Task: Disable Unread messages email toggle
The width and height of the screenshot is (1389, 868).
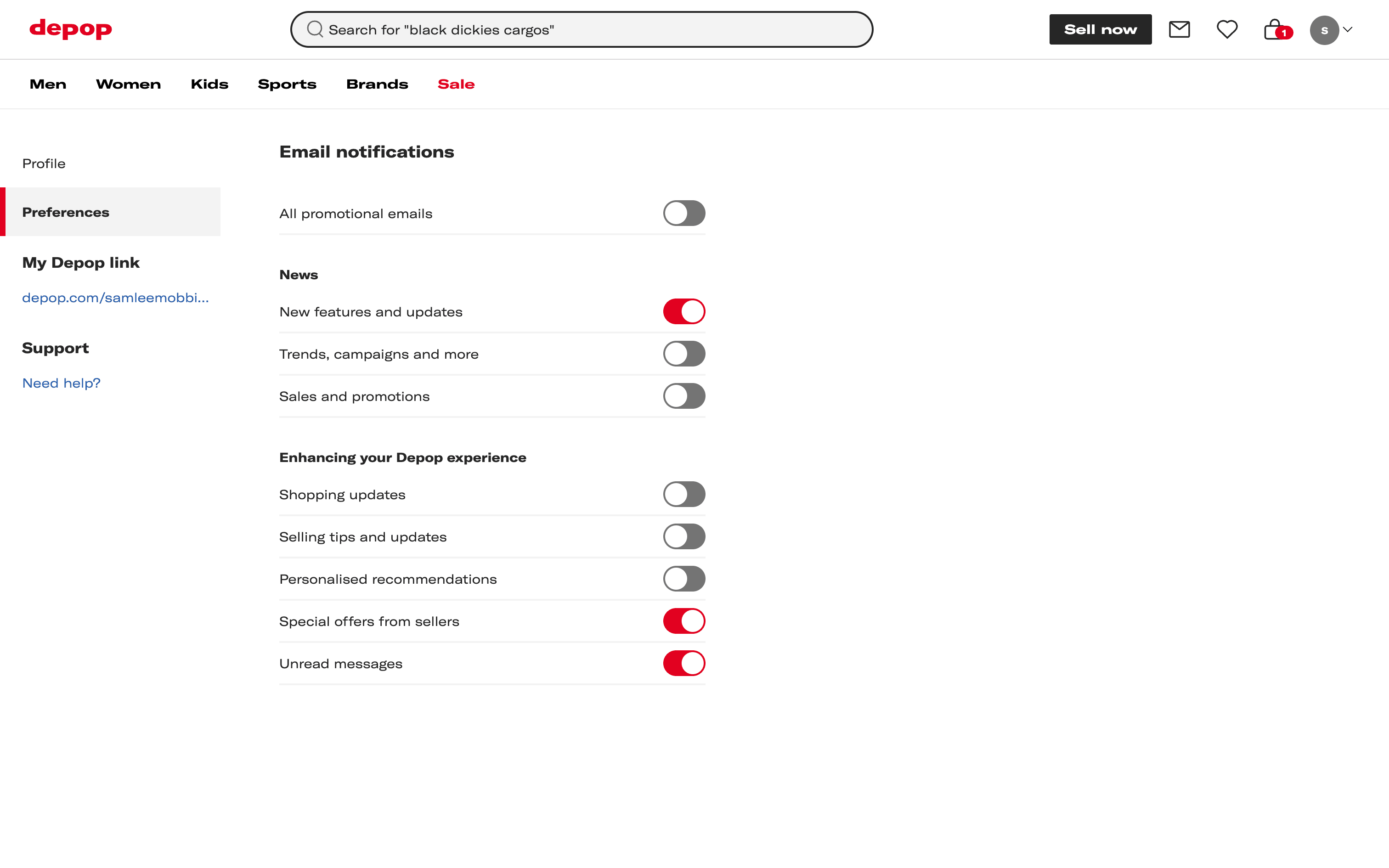Action: (x=683, y=663)
